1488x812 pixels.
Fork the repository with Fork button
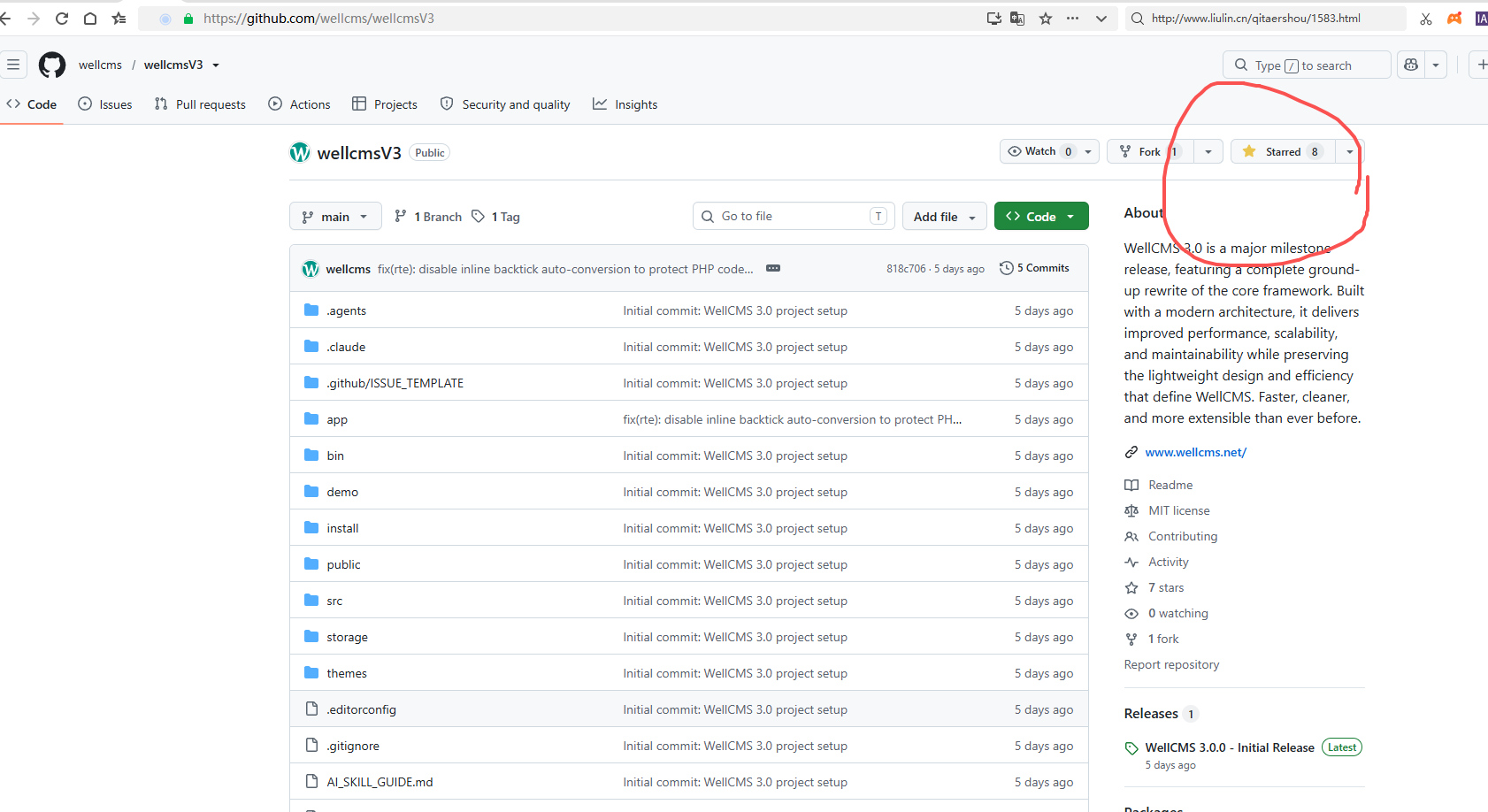(1149, 151)
